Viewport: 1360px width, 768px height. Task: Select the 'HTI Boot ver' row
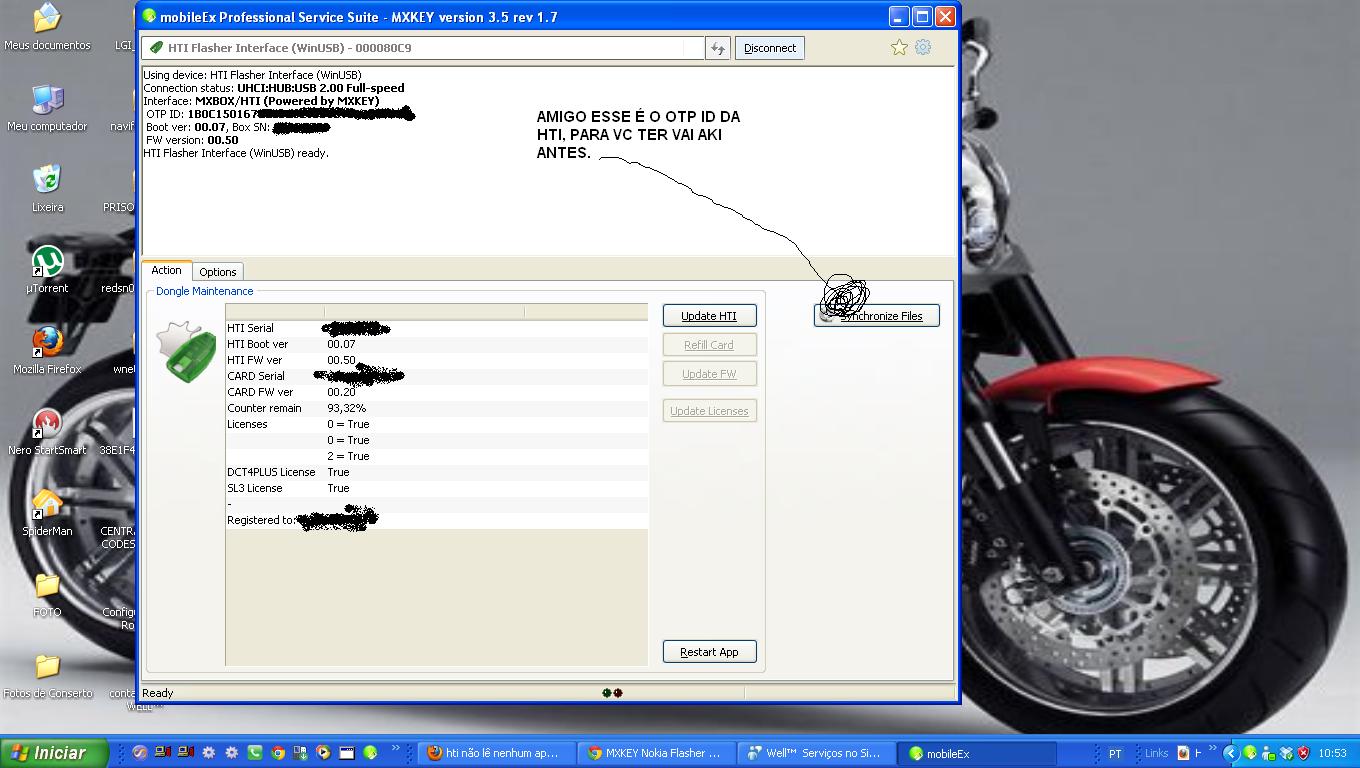[436, 344]
